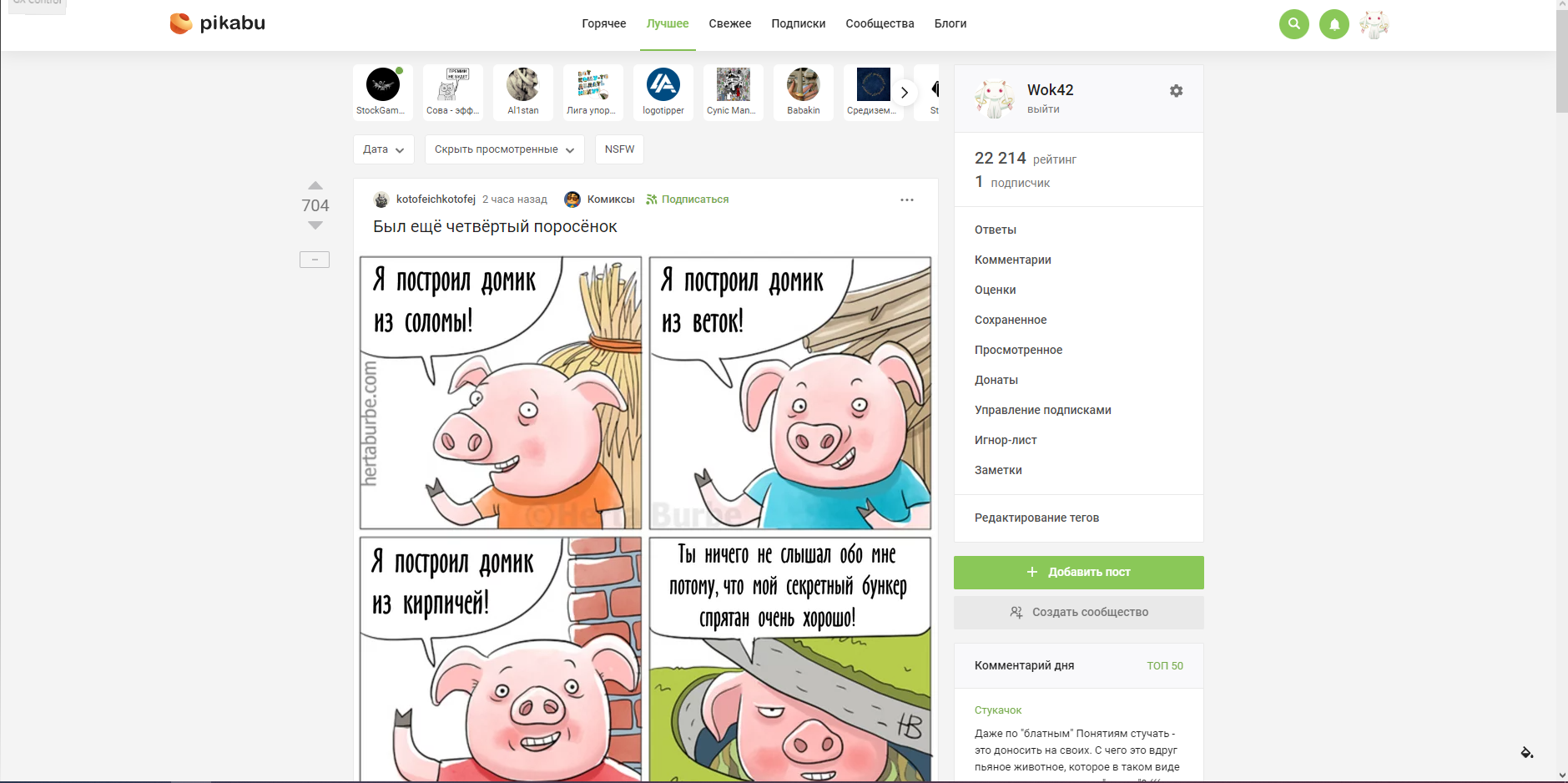Open user avatar in top bar
Screen dimensions: 1568x783
click(1374, 24)
